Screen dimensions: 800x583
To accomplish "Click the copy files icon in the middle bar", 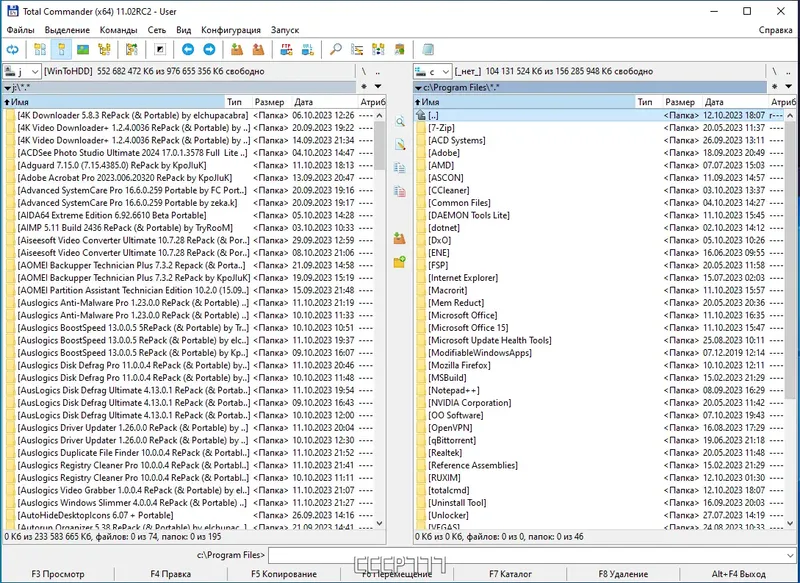I will 400,168.
